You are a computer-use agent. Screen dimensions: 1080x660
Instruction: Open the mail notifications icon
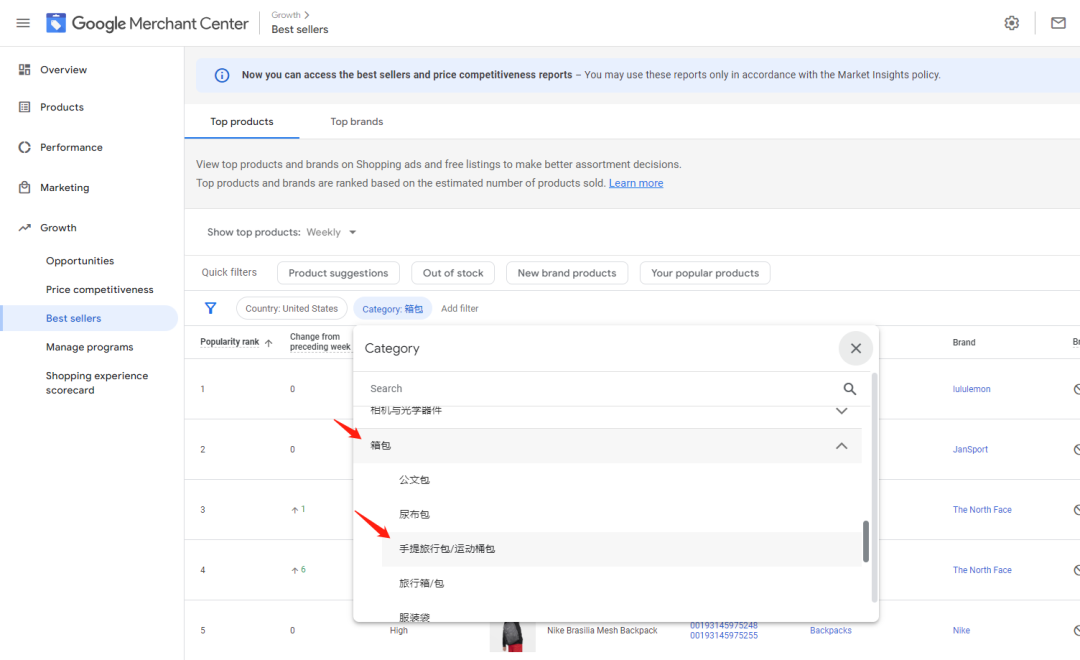1058,23
